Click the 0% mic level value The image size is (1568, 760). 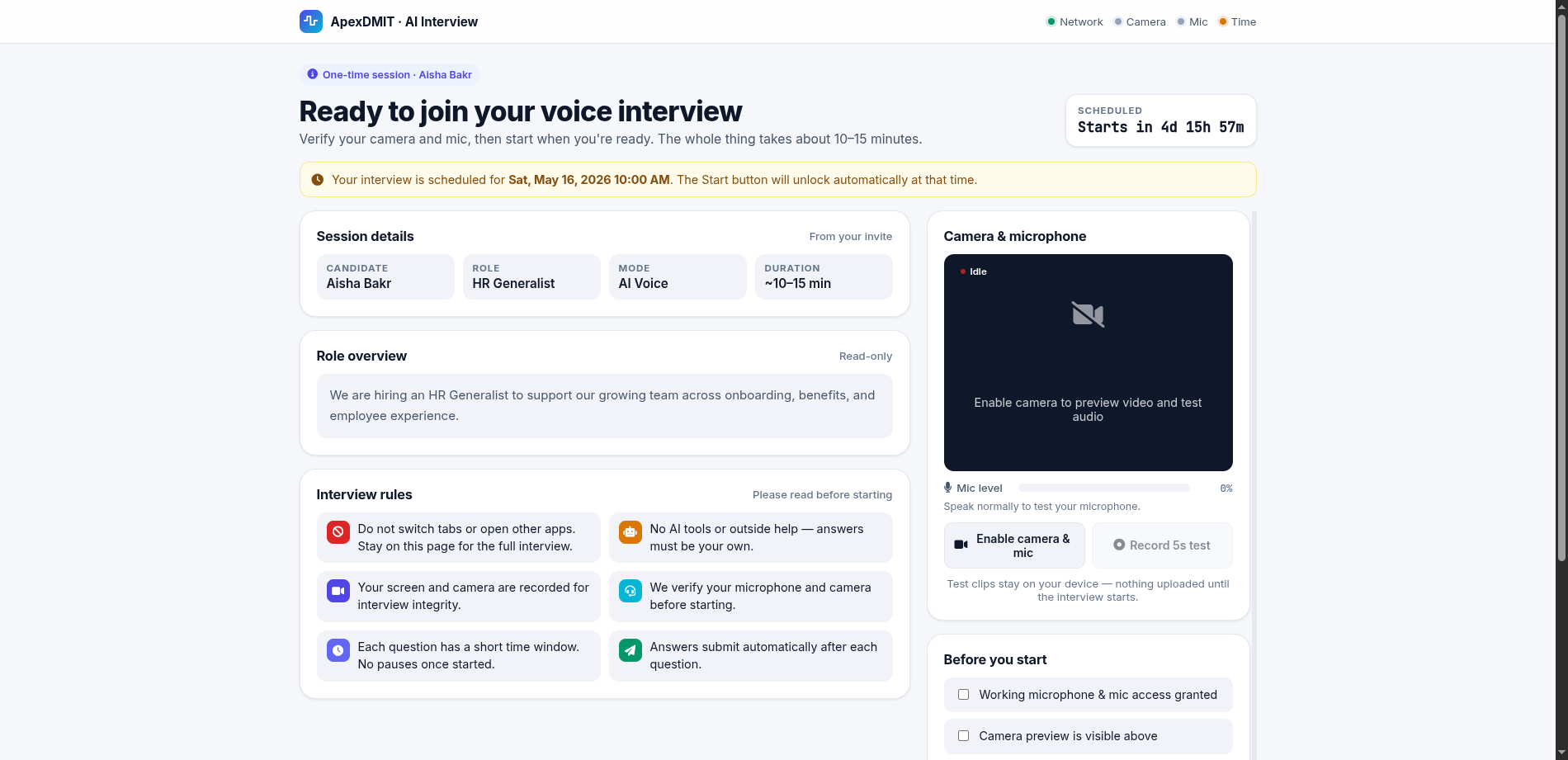(1226, 489)
